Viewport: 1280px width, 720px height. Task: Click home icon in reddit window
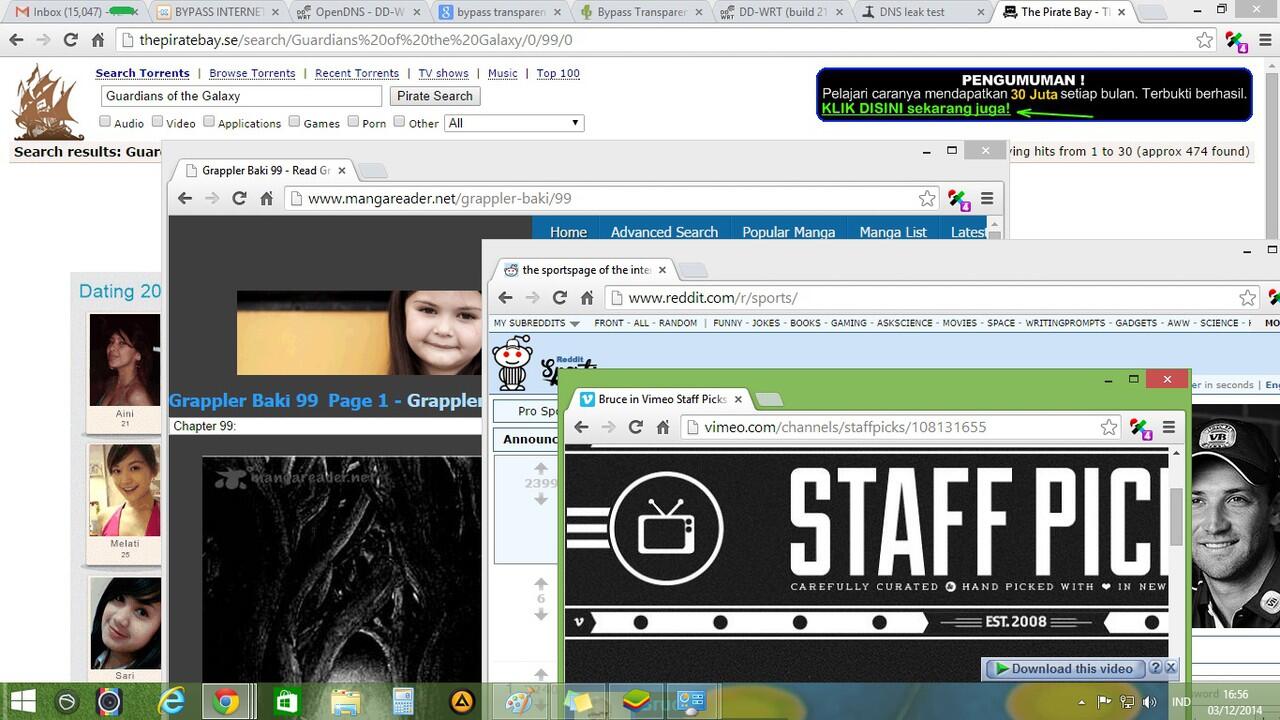587,297
